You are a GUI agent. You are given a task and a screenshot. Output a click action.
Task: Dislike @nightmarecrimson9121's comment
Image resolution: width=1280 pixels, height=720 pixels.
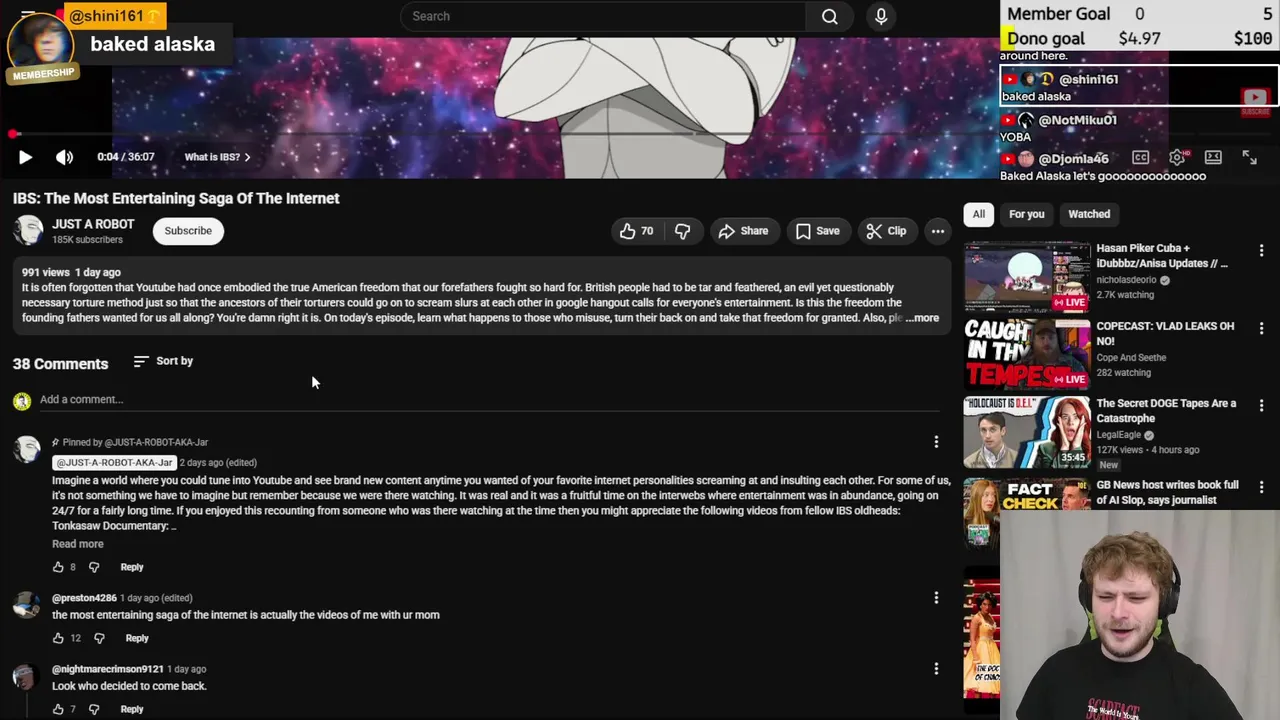94,709
